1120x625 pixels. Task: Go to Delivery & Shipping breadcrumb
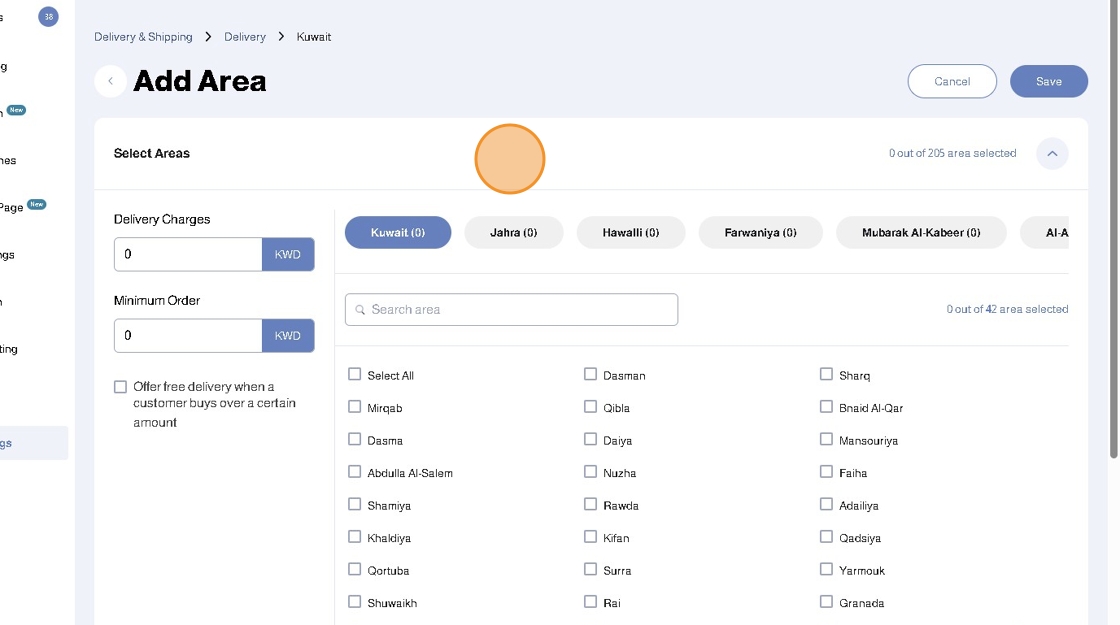click(143, 37)
